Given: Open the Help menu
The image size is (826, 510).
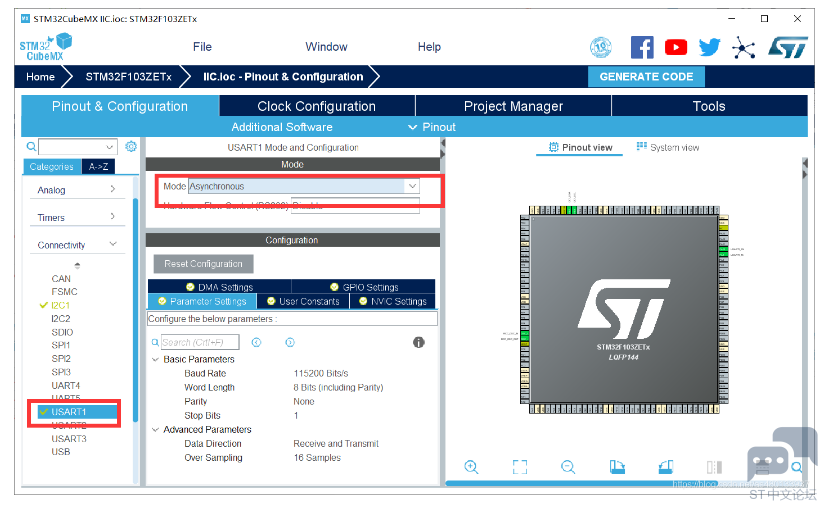Looking at the screenshot, I should coord(429,47).
